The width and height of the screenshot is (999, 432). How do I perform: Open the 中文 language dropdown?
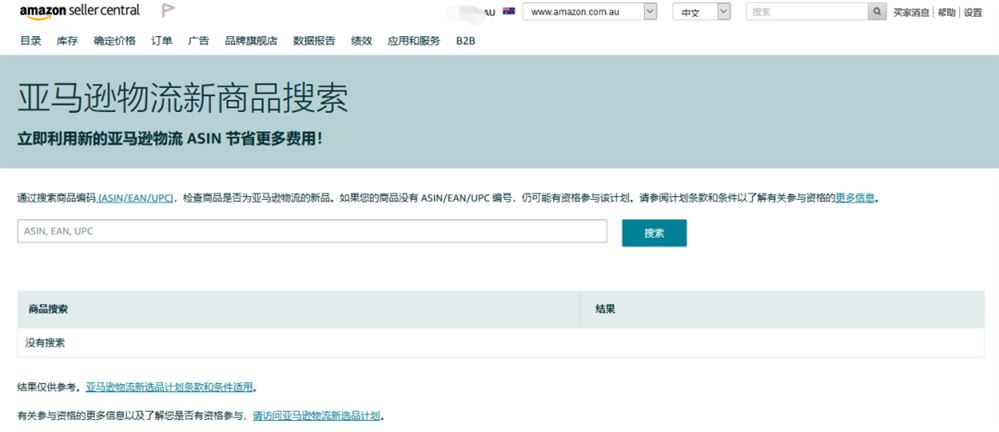tap(701, 11)
